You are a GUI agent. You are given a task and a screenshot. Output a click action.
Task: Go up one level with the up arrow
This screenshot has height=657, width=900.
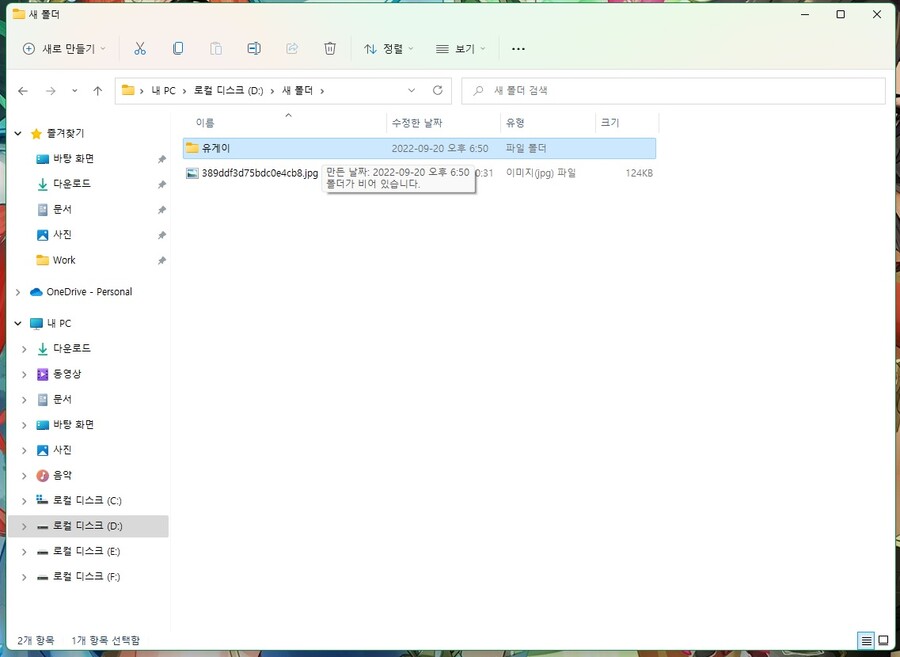click(97, 90)
